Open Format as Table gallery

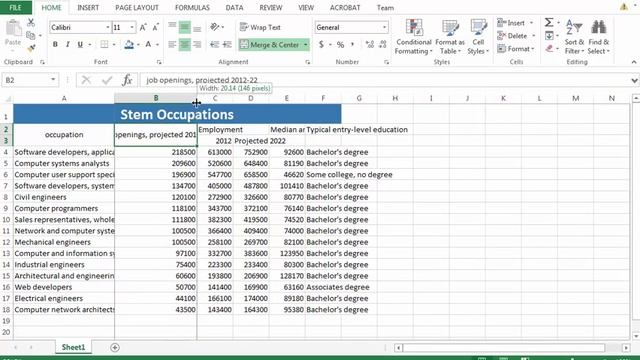click(450, 37)
